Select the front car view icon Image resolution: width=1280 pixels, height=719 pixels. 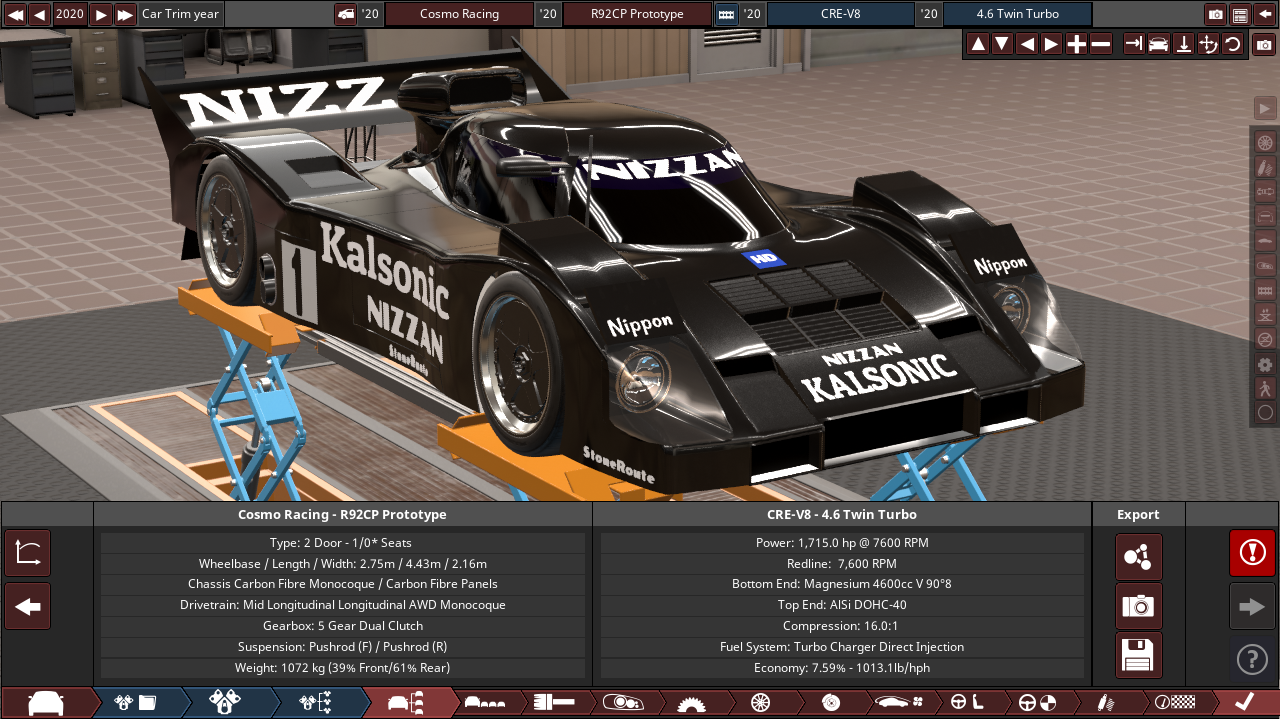pos(1158,44)
